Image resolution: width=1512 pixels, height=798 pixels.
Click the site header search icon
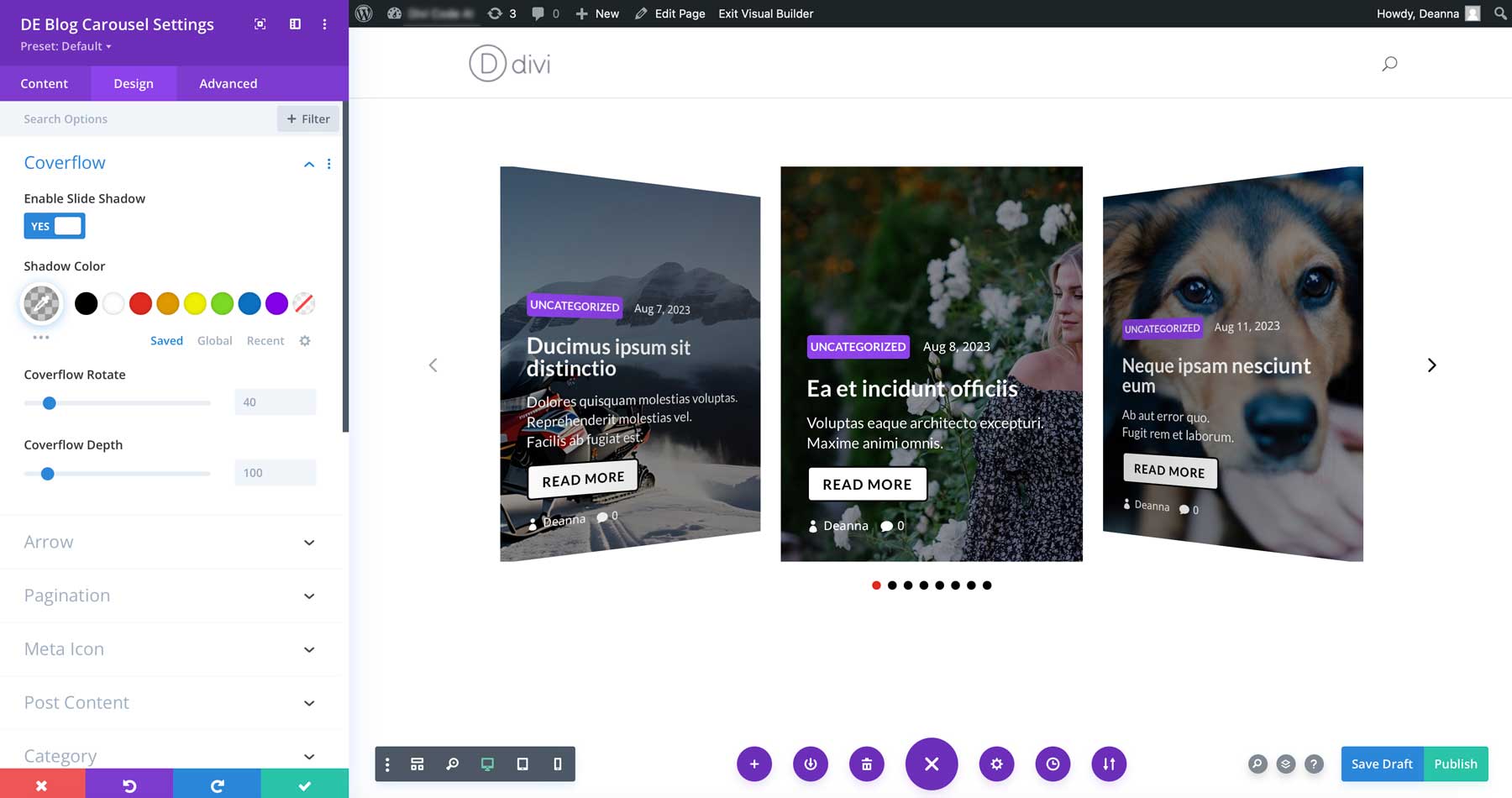(1389, 64)
